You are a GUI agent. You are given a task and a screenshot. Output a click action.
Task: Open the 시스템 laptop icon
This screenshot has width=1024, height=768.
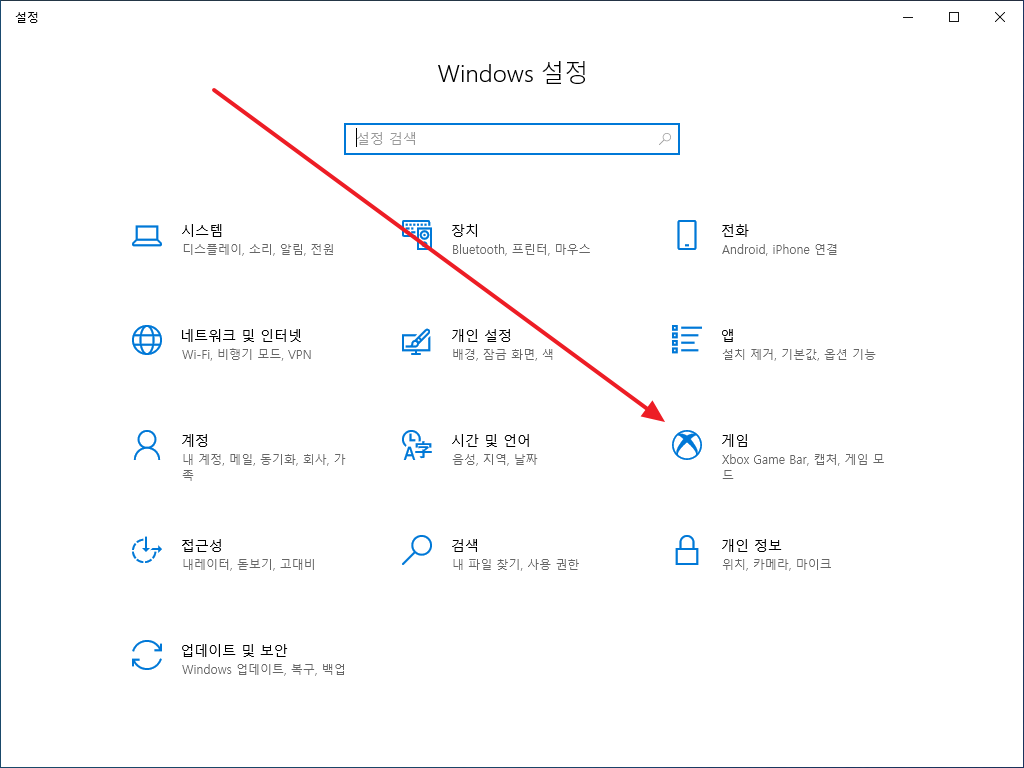(147, 236)
